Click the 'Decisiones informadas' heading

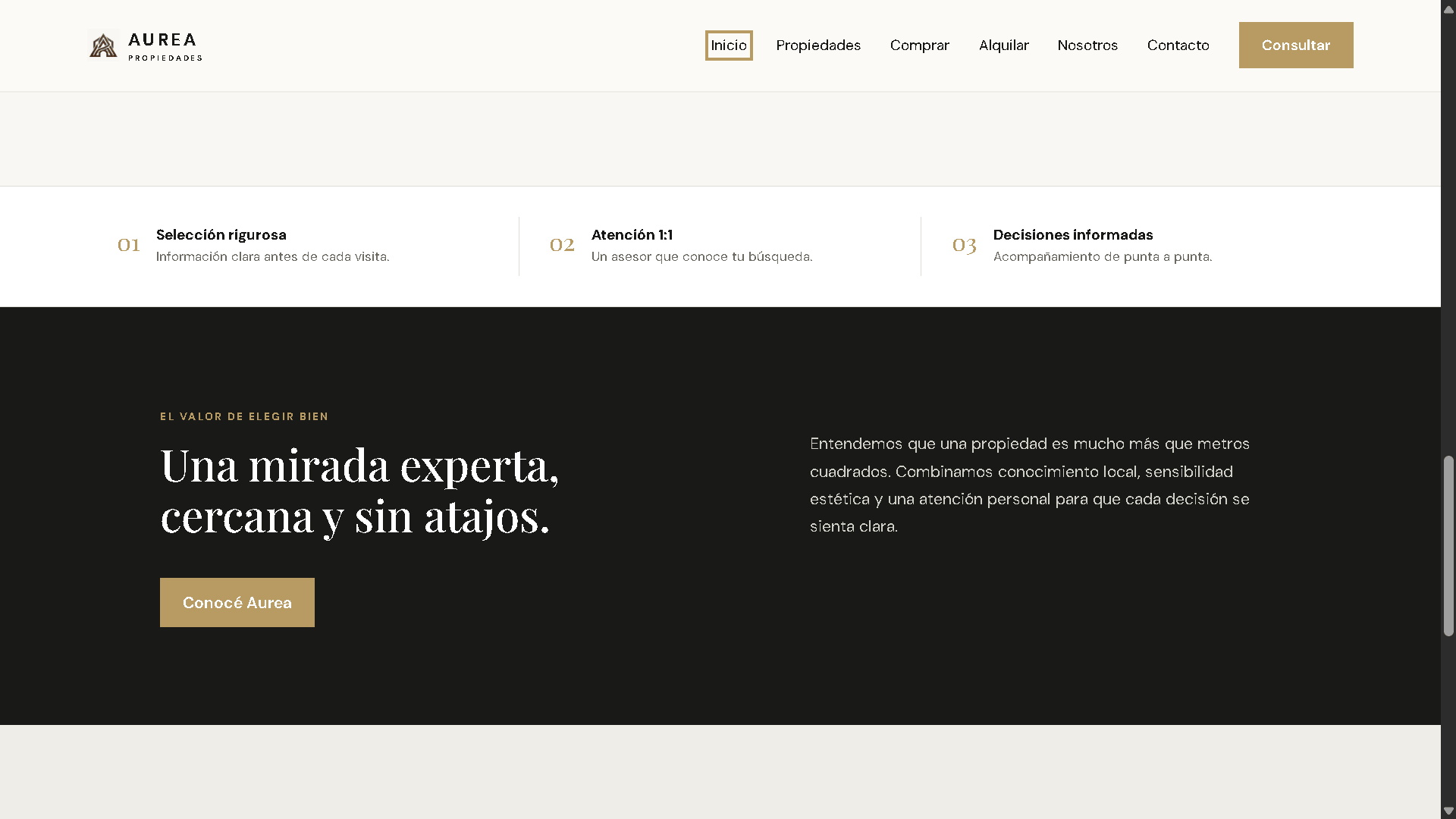1073,235
